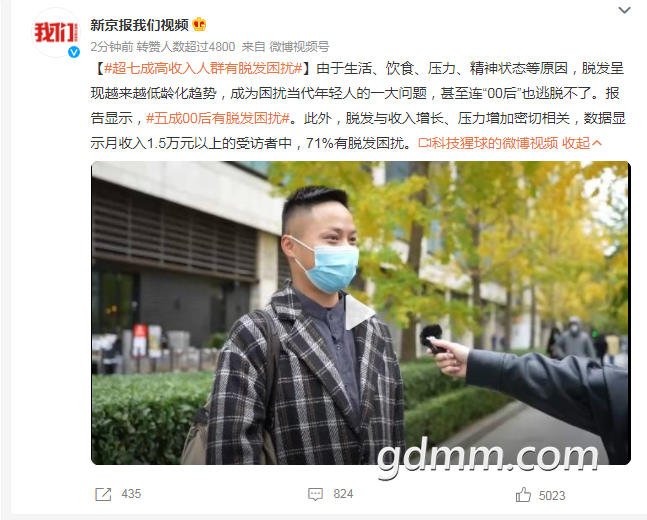Click the 2分钟前 timestamp

point(112,47)
